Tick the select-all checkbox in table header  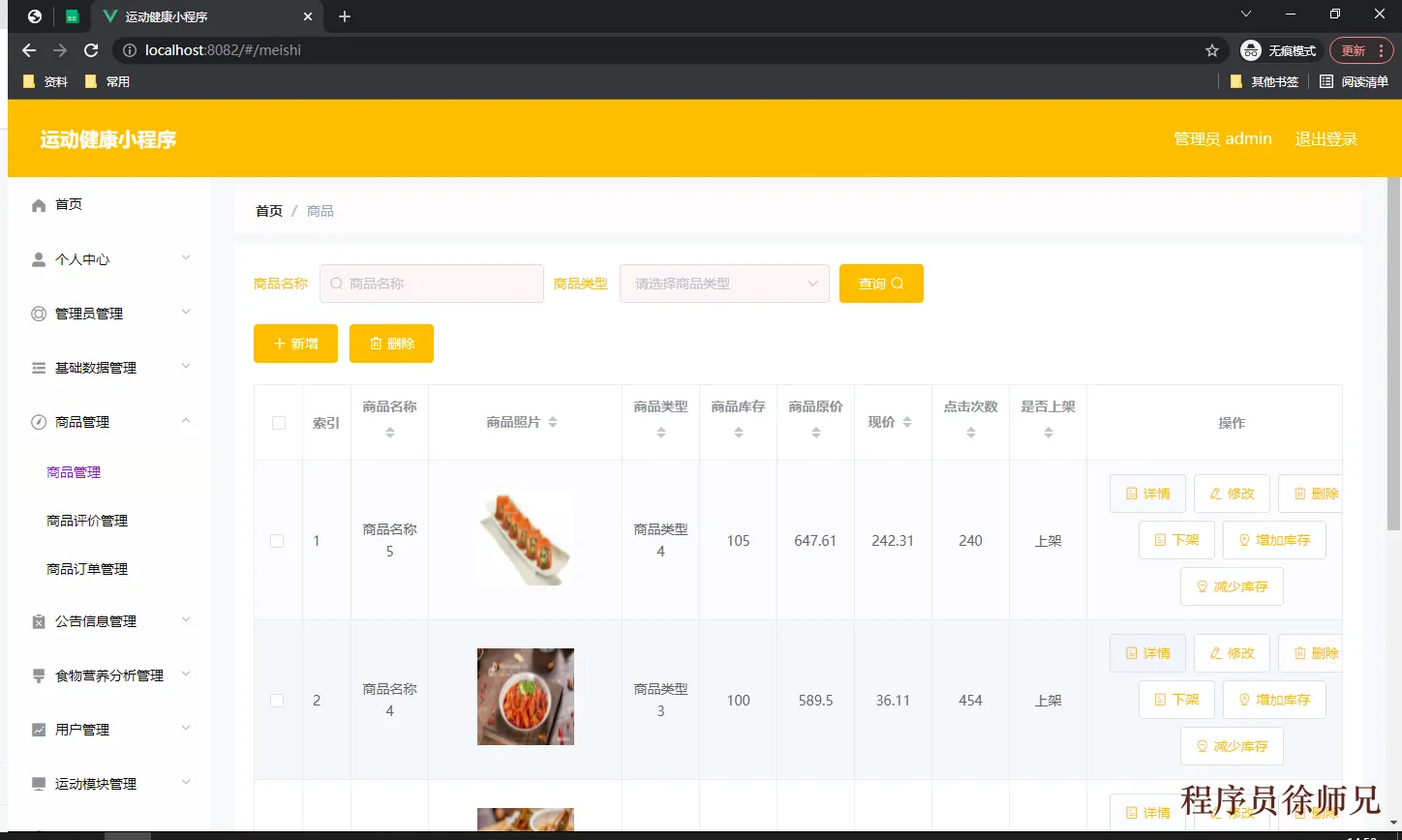[279, 423]
